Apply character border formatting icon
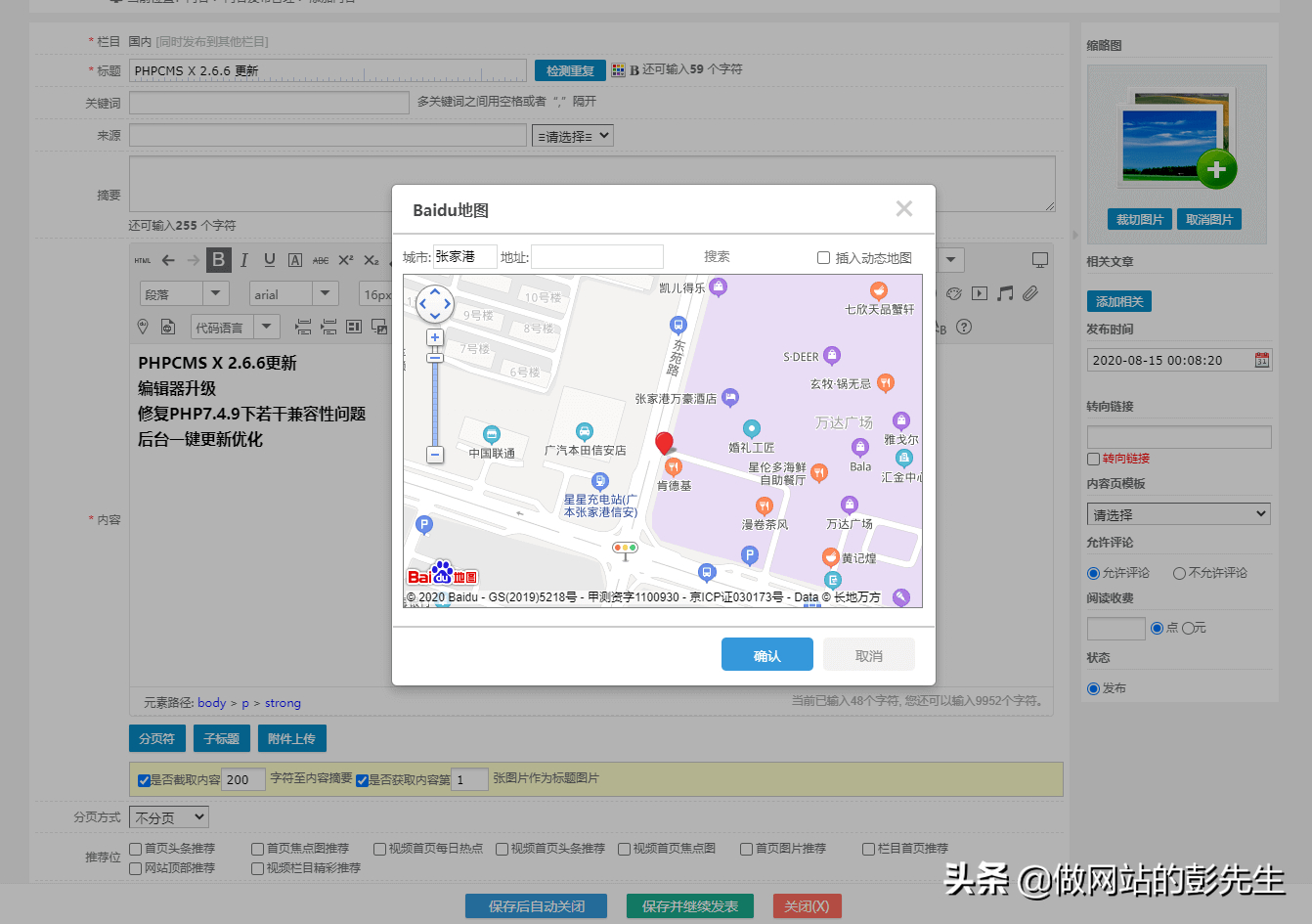 [x=295, y=260]
